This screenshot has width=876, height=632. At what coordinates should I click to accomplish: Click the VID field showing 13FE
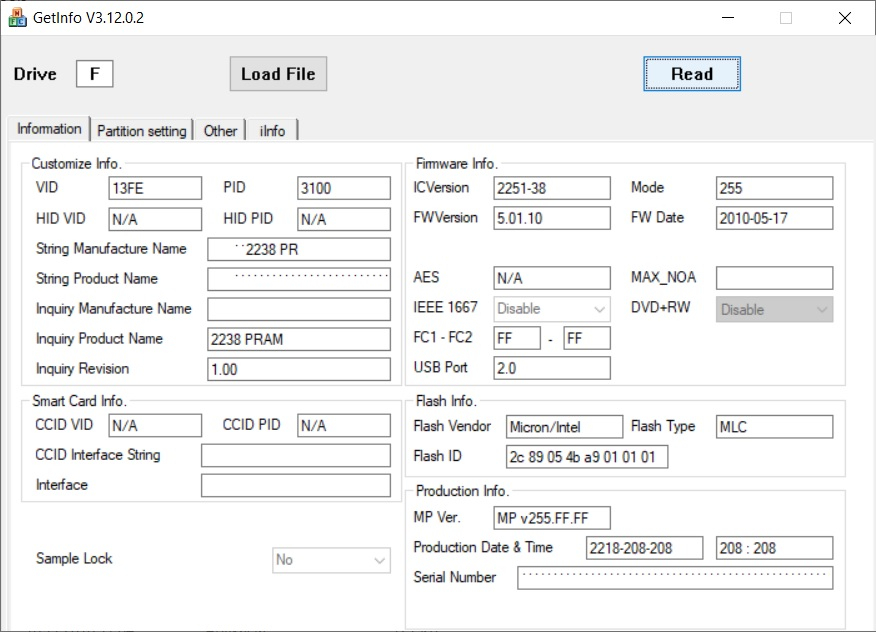click(x=155, y=188)
